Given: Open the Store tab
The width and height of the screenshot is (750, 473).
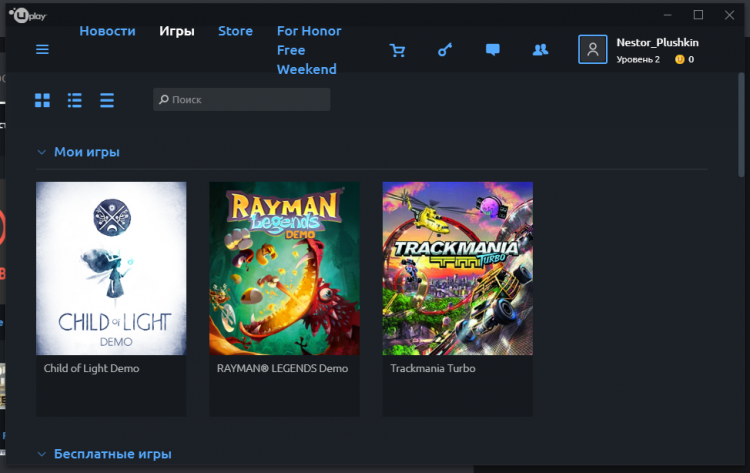Looking at the screenshot, I should point(235,31).
